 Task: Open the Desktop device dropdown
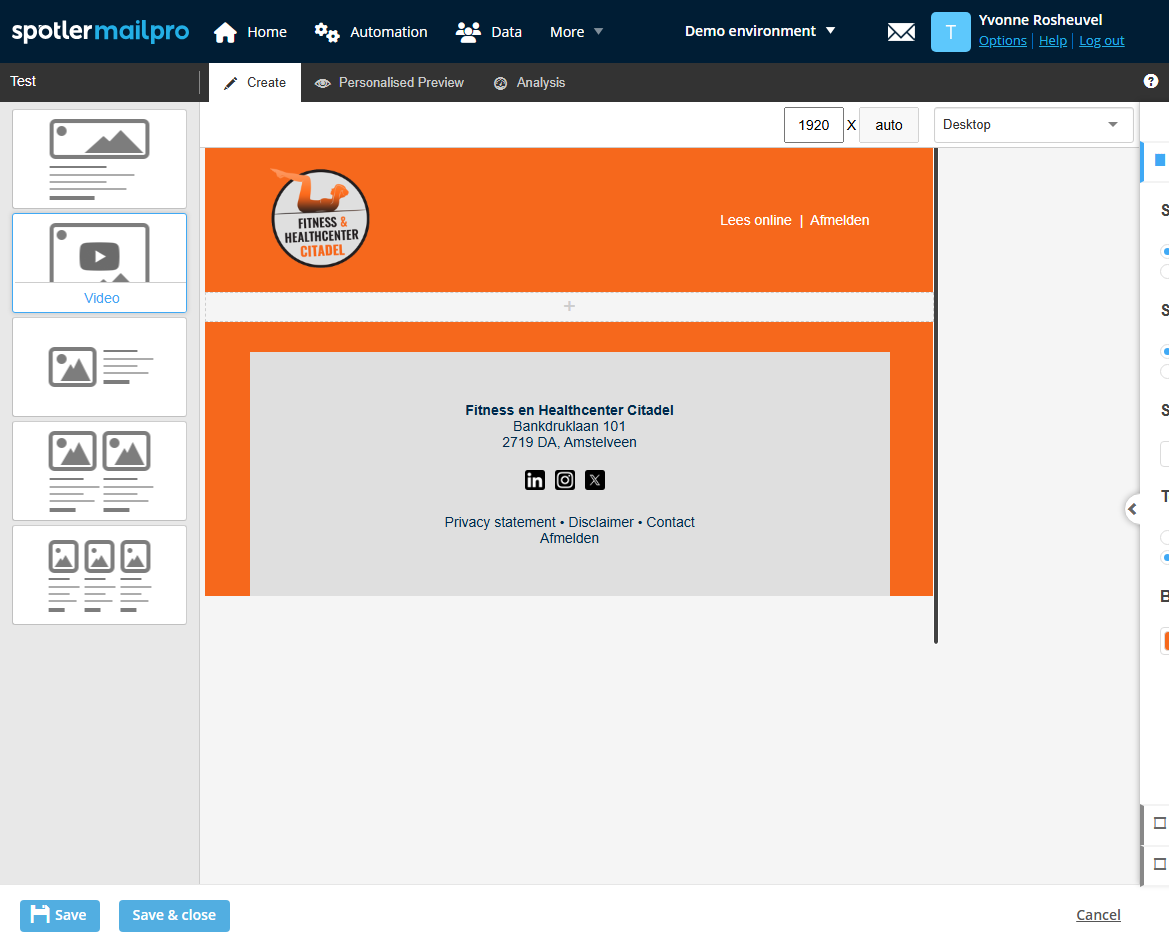[x=1033, y=125]
